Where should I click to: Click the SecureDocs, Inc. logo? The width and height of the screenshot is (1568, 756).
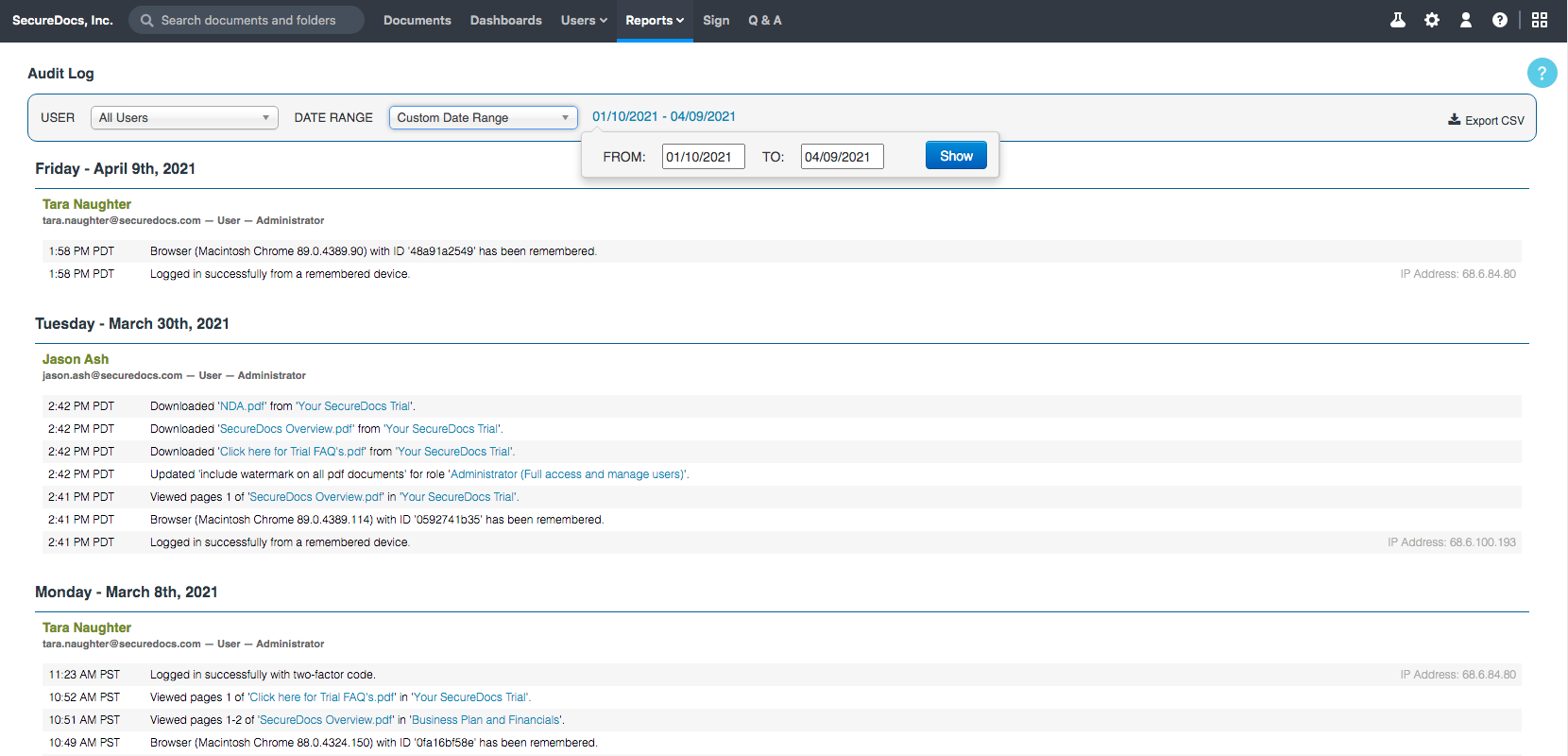point(62,20)
